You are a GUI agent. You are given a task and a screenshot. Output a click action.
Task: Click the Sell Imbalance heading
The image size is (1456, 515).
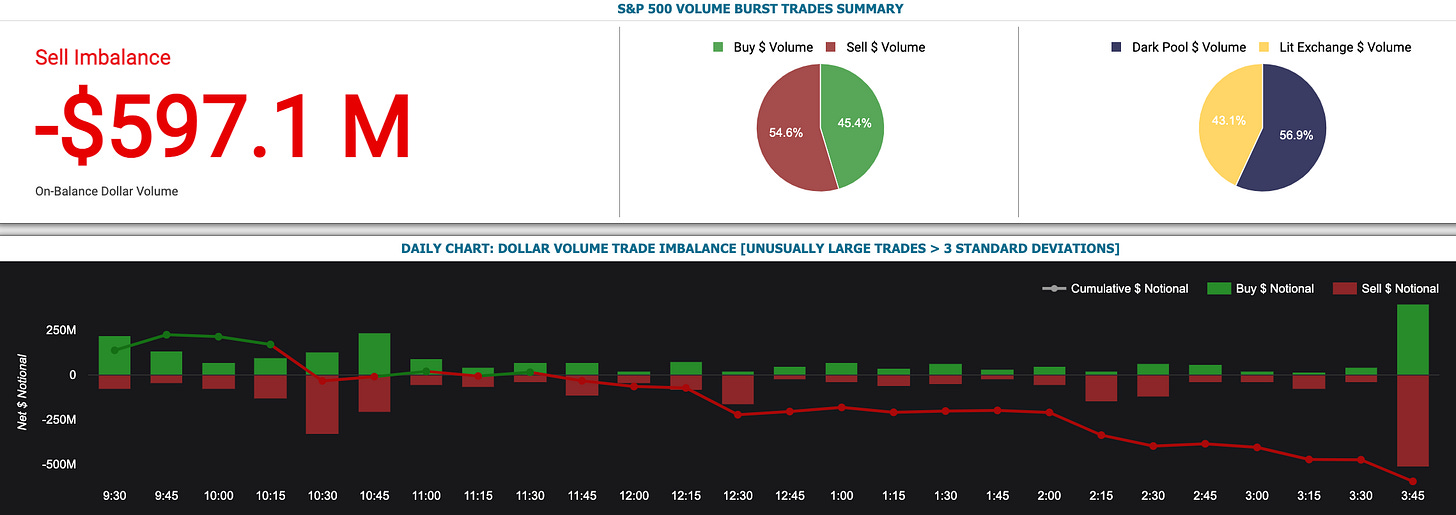(103, 57)
